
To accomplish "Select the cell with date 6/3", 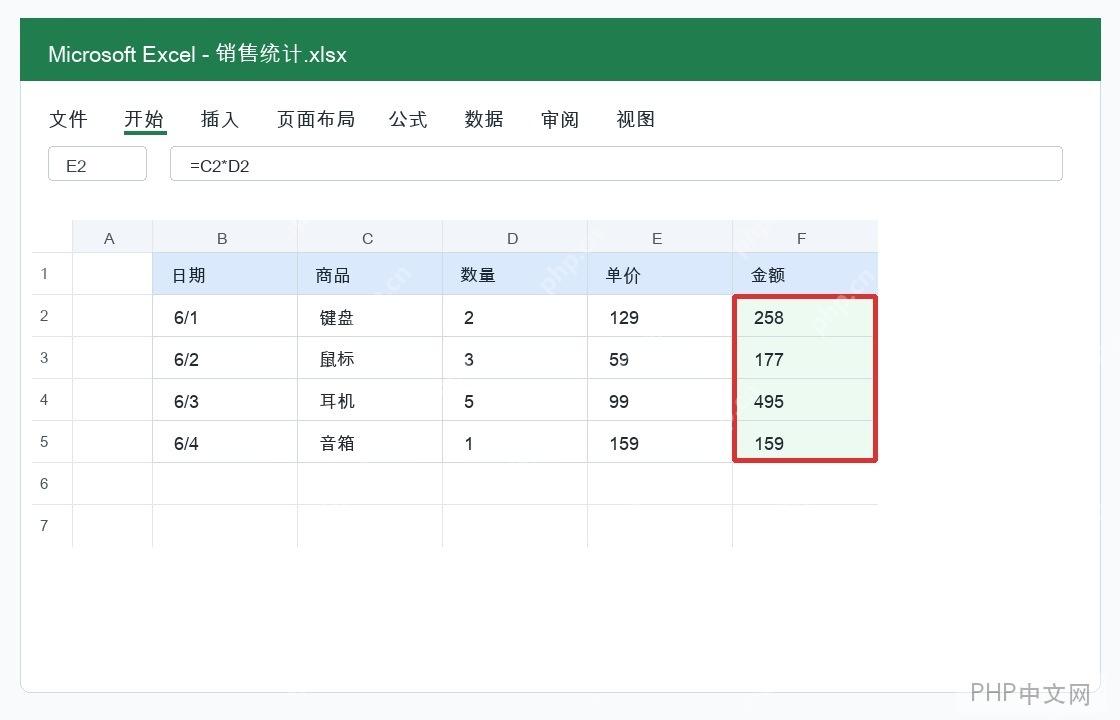I will point(225,400).
